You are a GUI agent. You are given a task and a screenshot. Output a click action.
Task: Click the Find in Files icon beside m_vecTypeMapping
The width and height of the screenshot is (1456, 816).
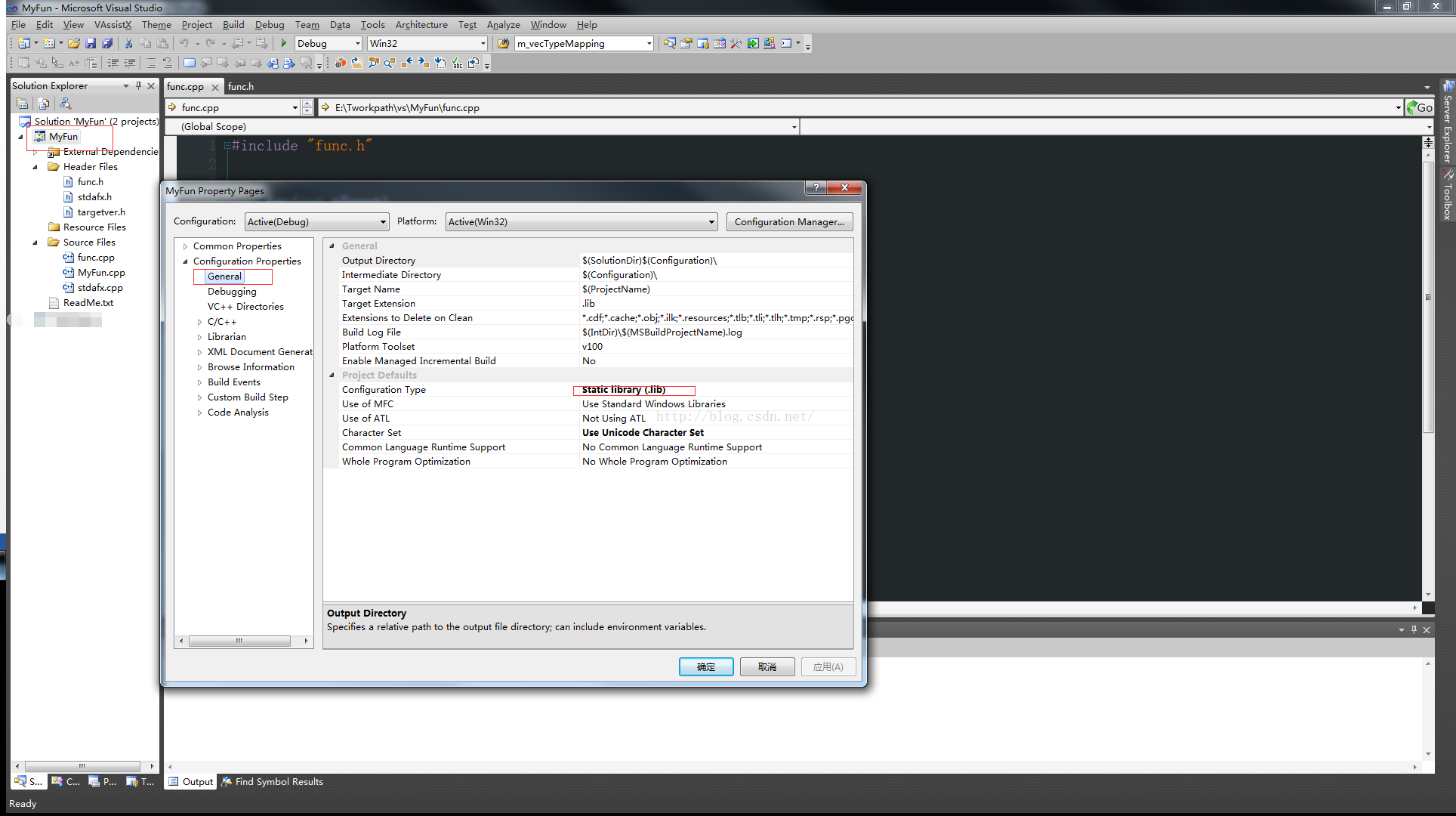[503, 44]
